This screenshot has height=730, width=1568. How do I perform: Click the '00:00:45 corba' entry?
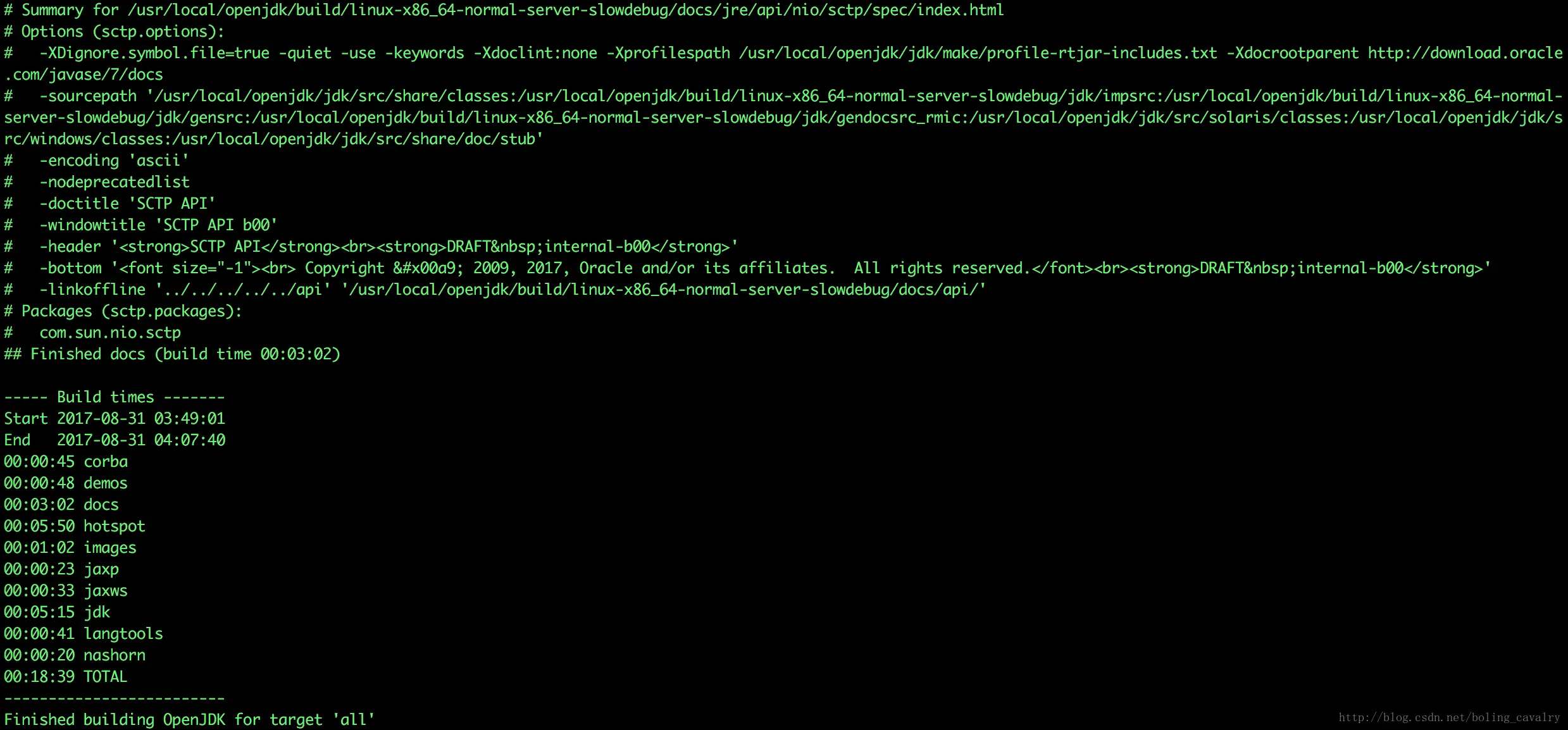66,461
